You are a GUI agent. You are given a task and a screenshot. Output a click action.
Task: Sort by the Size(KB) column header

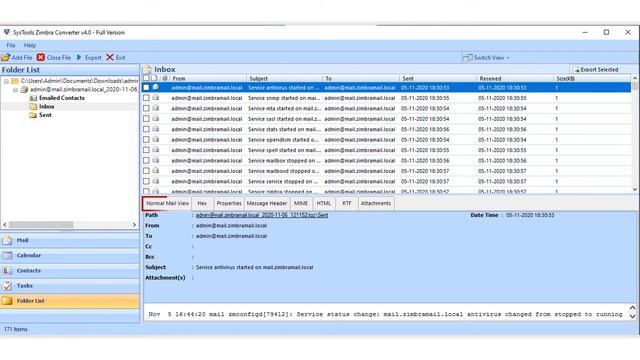[x=592, y=78]
